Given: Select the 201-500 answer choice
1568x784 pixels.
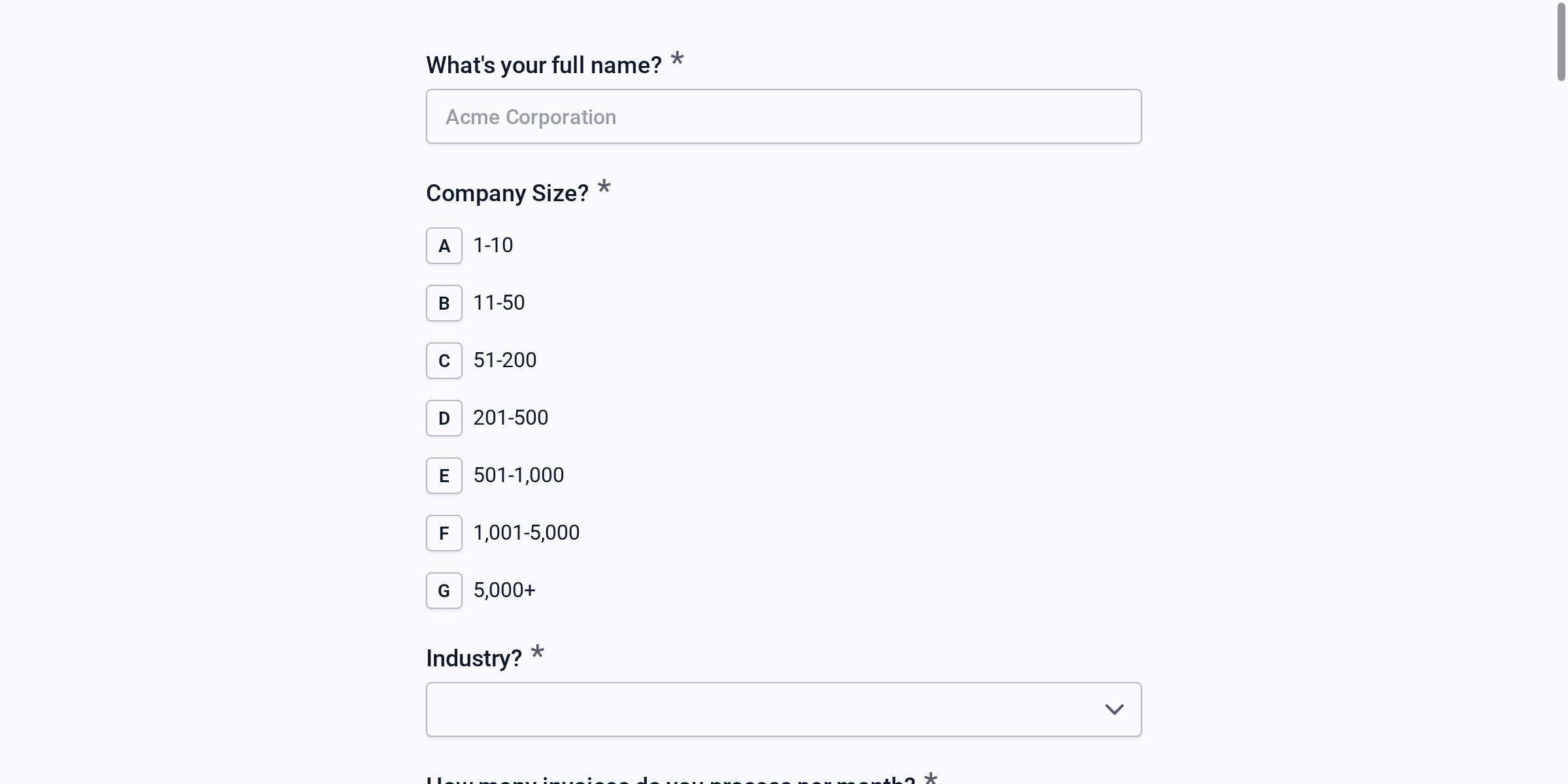Looking at the screenshot, I should pos(510,418).
